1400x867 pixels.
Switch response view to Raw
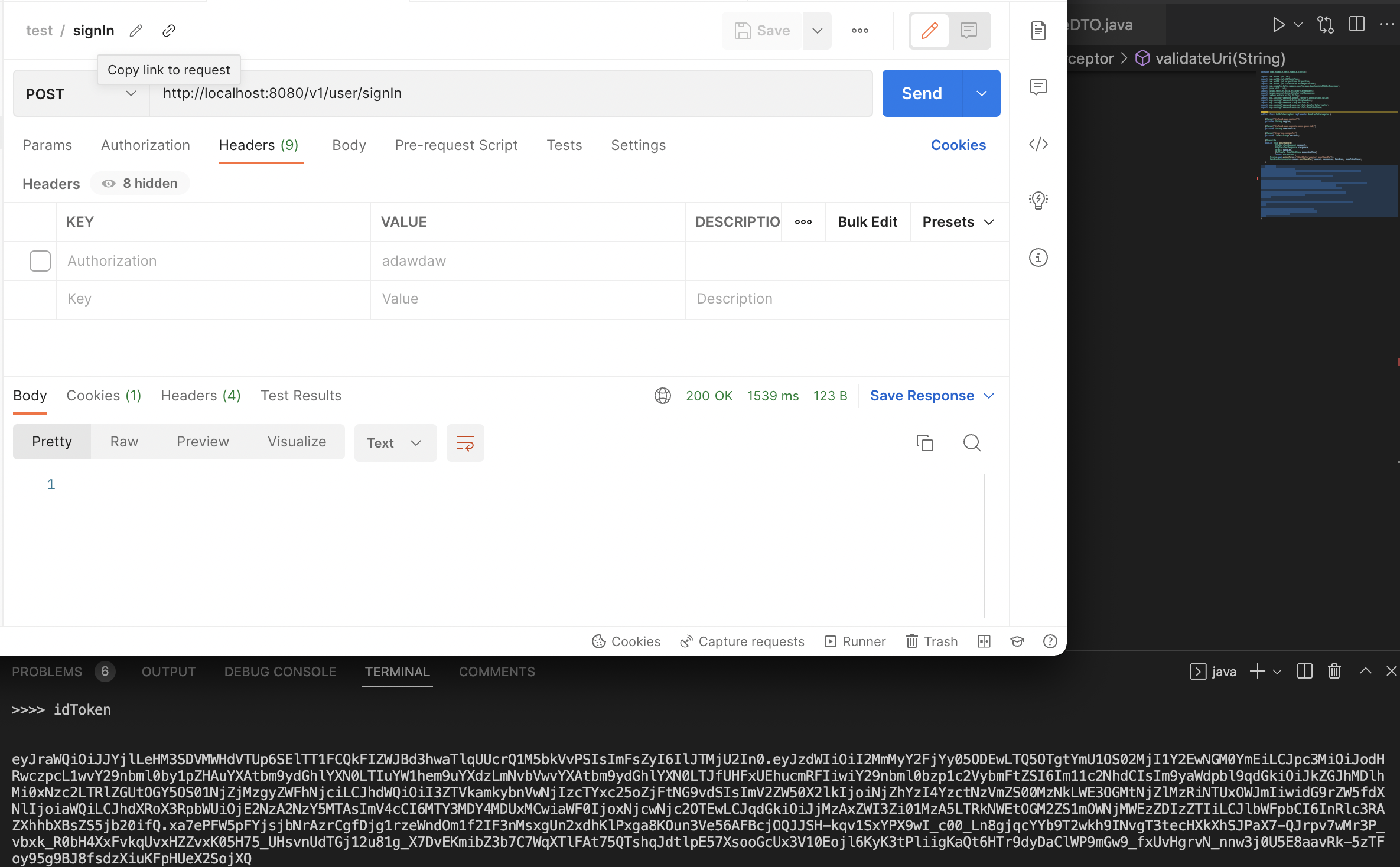tap(124, 442)
